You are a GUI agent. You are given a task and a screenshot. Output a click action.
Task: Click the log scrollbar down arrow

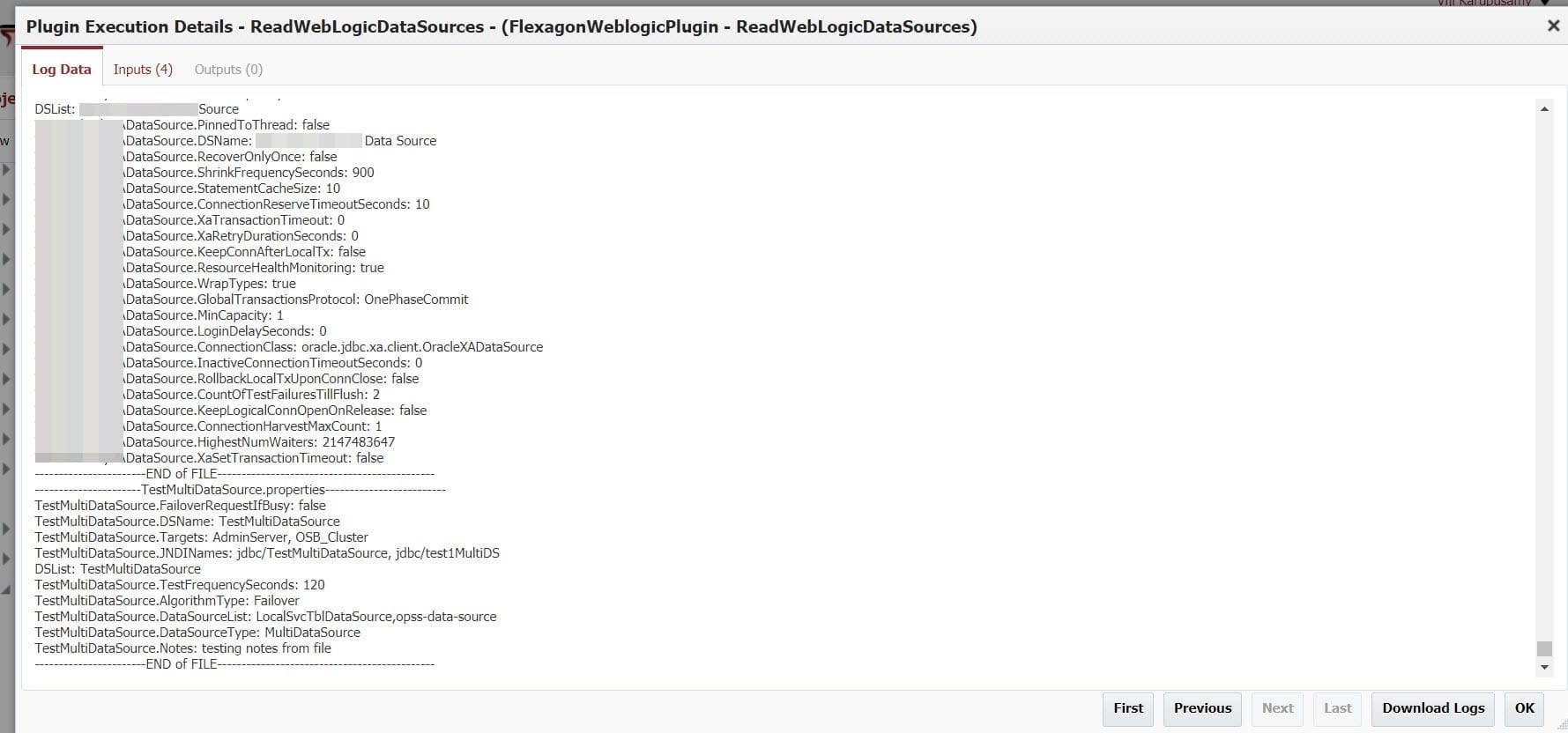coord(1544,668)
